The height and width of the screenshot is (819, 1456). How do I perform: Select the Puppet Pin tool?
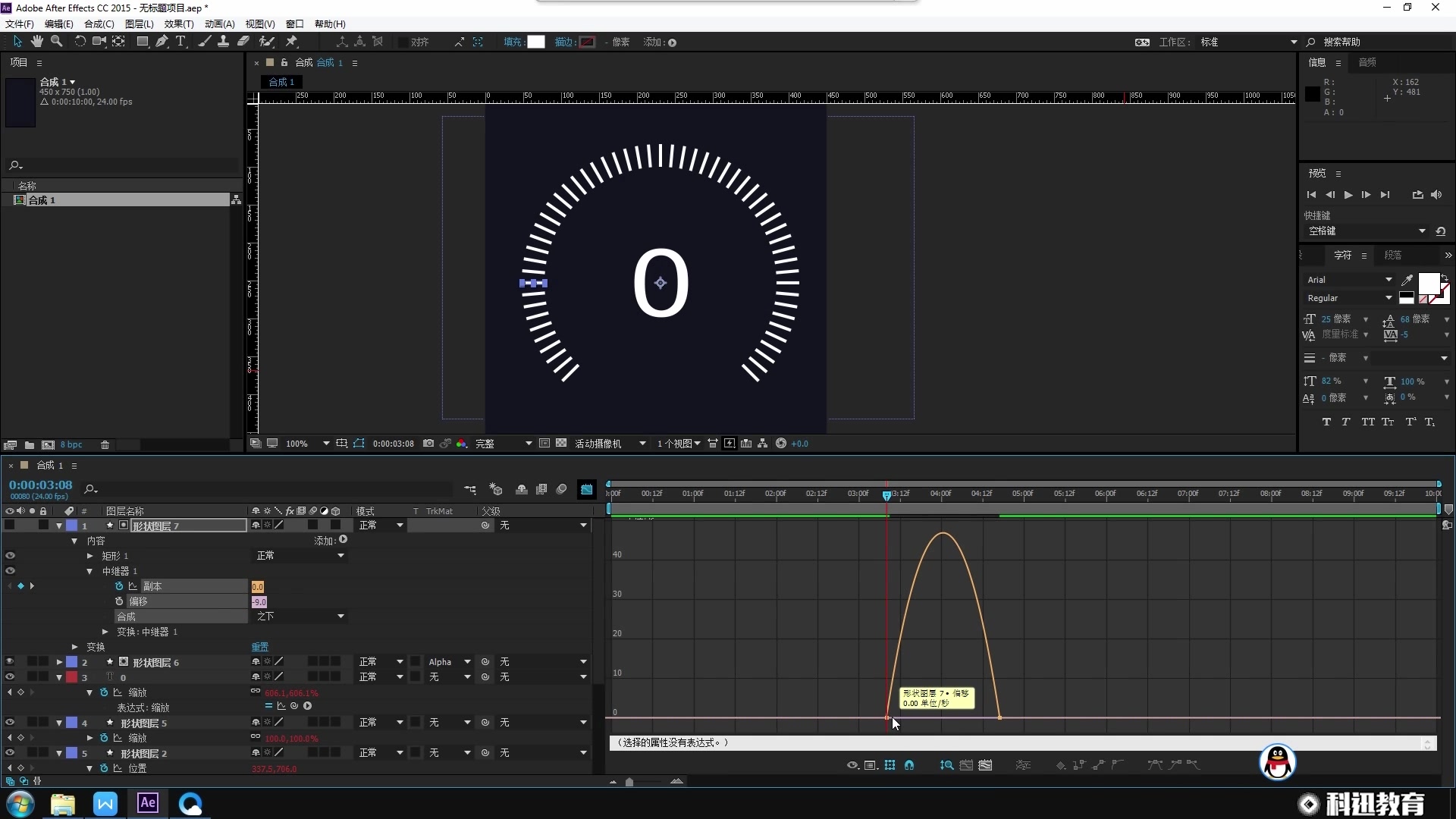[292, 42]
